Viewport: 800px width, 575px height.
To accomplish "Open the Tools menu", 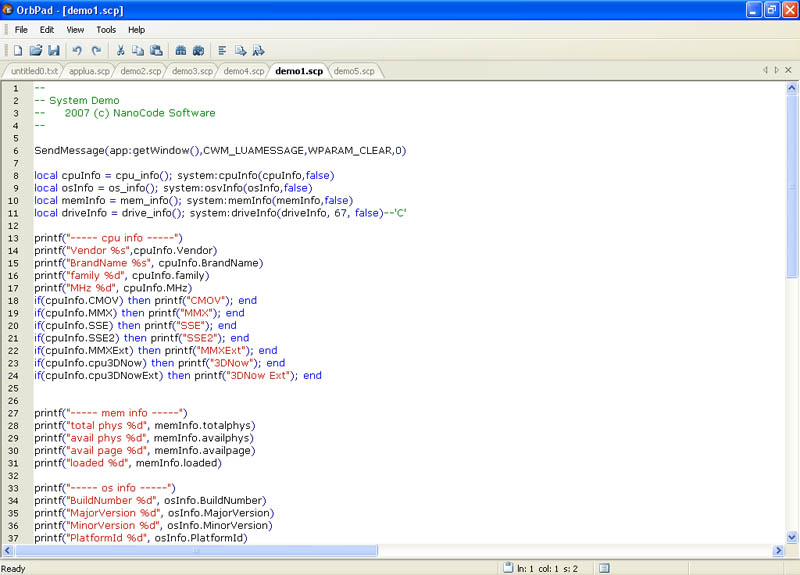I will click(105, 30).
